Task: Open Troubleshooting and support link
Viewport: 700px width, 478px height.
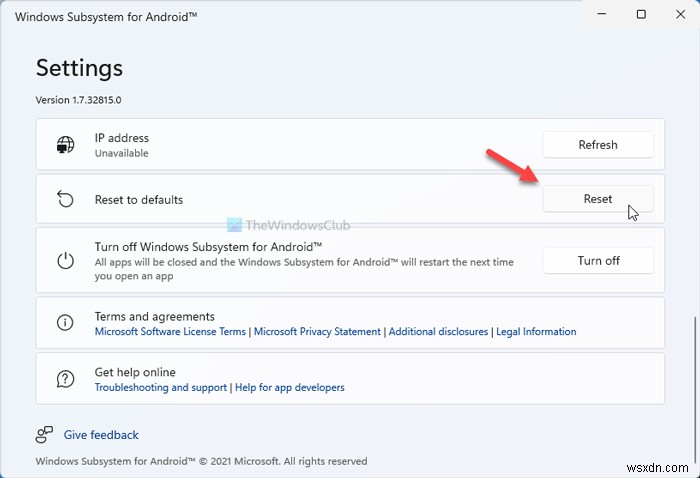Action: (161, 388)
